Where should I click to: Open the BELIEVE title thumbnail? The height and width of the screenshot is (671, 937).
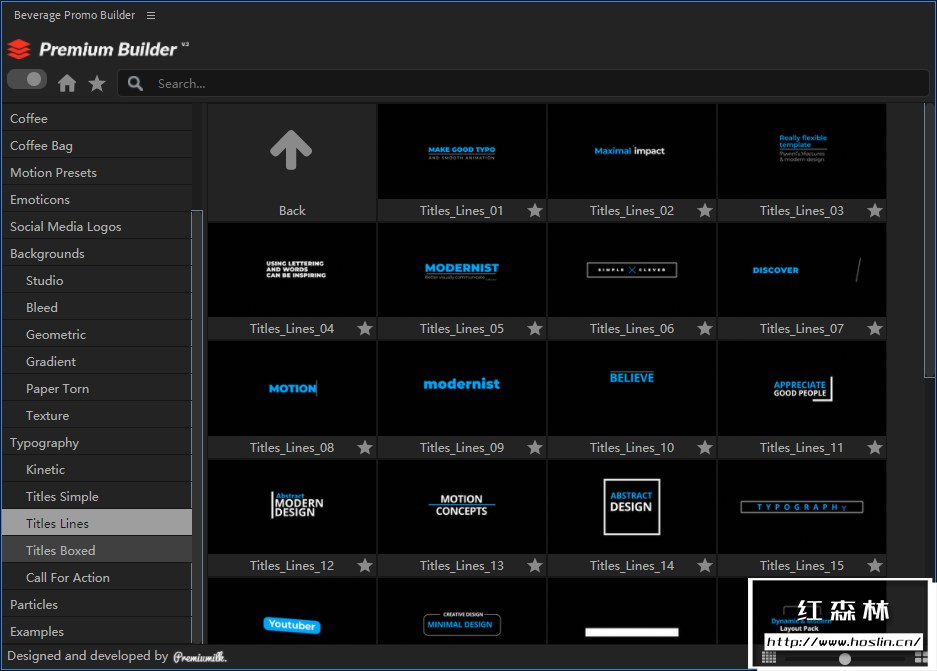click(x=632, y=388)
